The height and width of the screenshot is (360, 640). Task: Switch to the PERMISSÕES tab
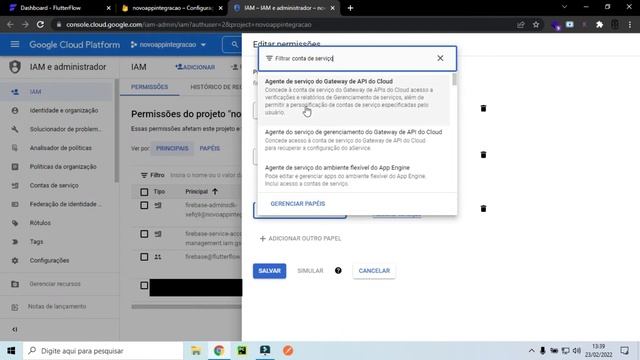[149, 87]
